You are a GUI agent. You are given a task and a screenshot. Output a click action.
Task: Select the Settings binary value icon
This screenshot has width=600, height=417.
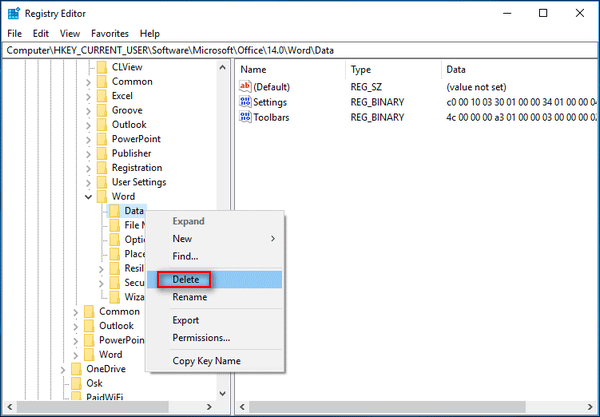pos(246,102)
